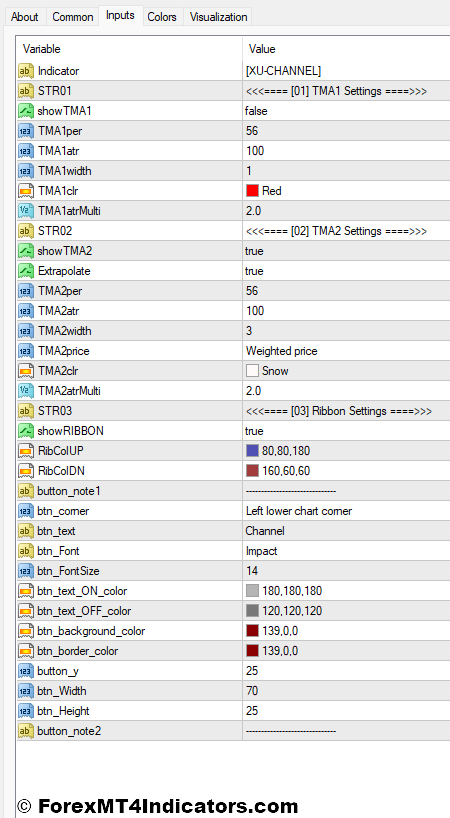Image resolution: width=450 pixels, height=818 pixels.
Task: Switch to the Visualization tab
Action: [x=218, y=17]
